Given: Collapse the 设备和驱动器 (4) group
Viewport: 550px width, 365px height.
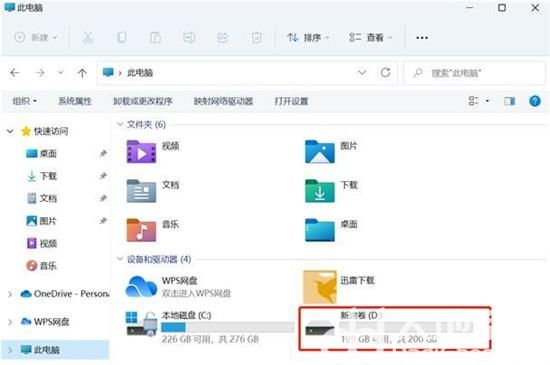Looking at the screenshot, I should (120, 259).
